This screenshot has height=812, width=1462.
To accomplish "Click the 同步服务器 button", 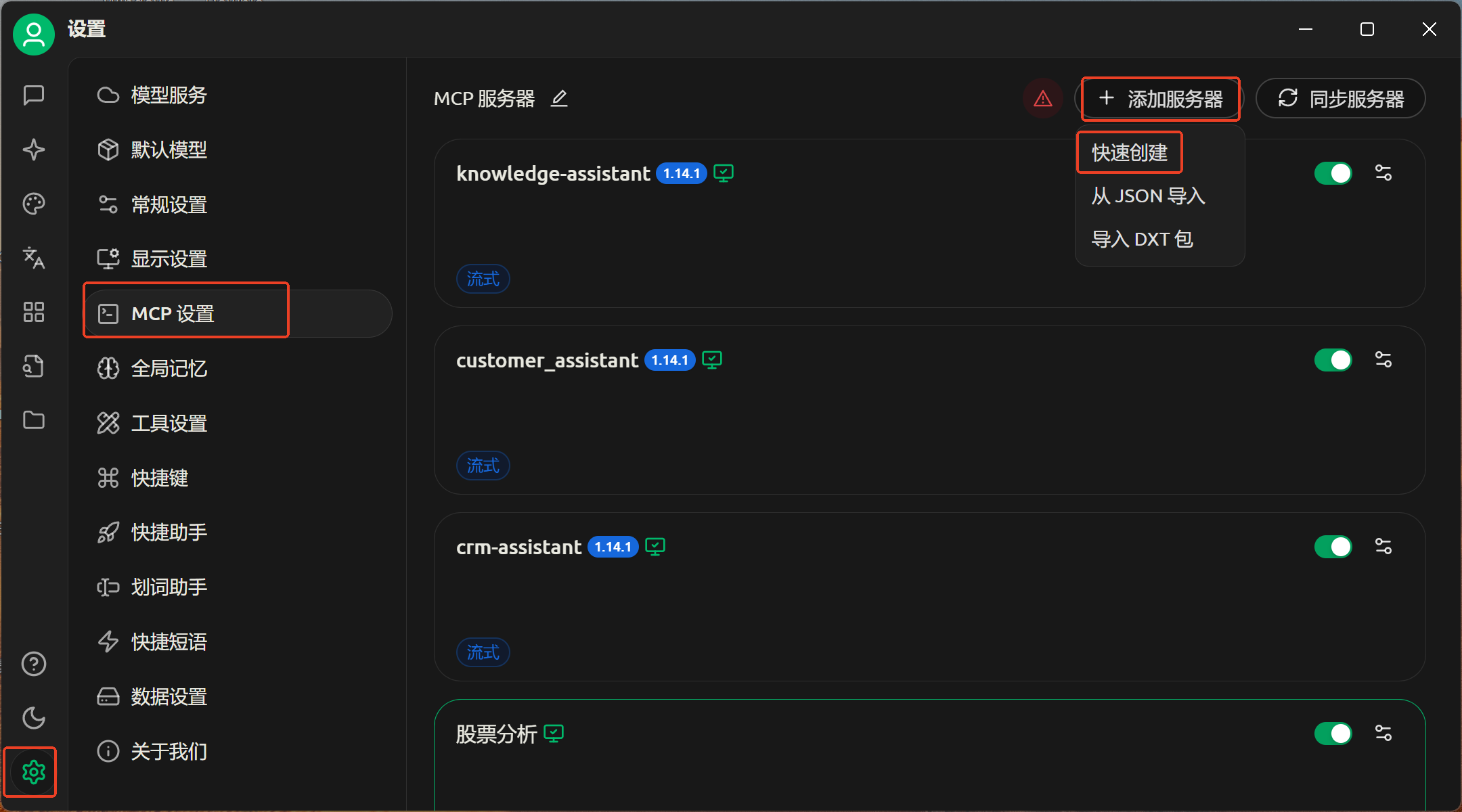I will [x=1340, y=99].
